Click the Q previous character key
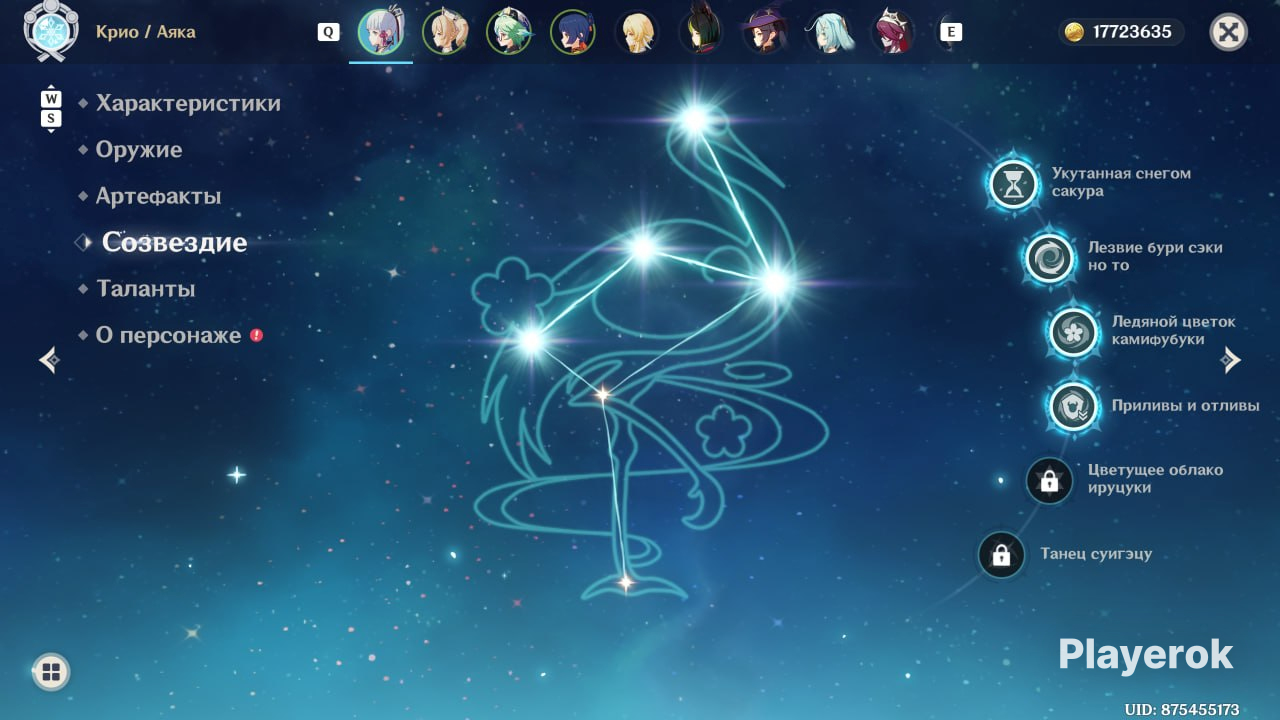 coord(328,32)
